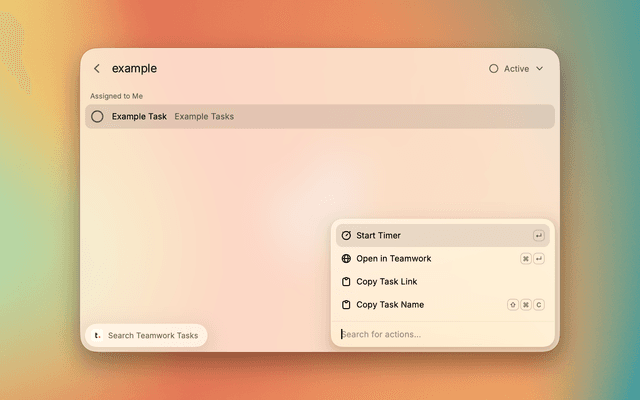The width and height of the screenshot is (640, 400).
Task: Click the shift key hint on Copy Task Name
Action: point(513,304)
